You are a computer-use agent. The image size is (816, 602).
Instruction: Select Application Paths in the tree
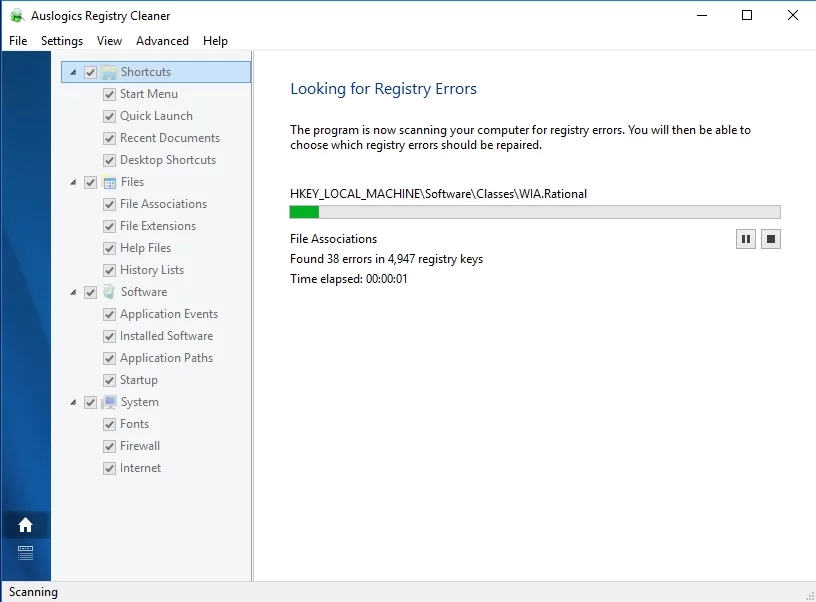[x=167, y=358]
